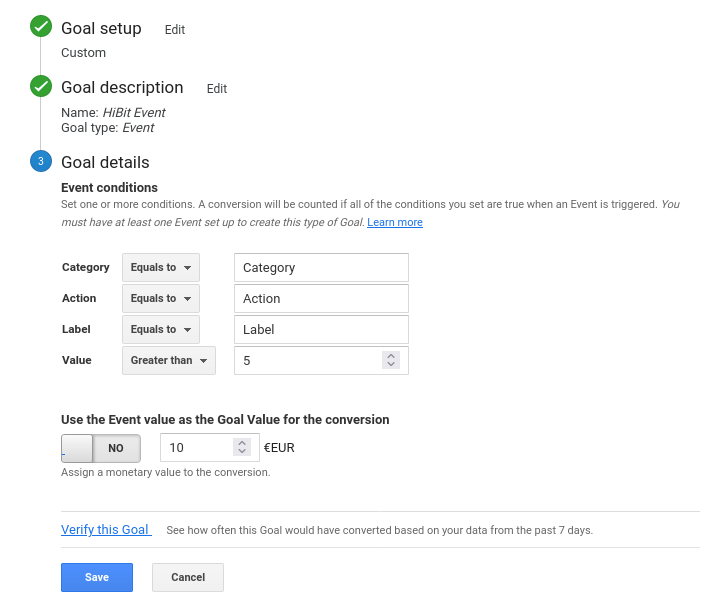The width and height of the screenshot is (710, 599).
Task: Click the blue step 3 circle icon
Action: [x=41, y=161]
